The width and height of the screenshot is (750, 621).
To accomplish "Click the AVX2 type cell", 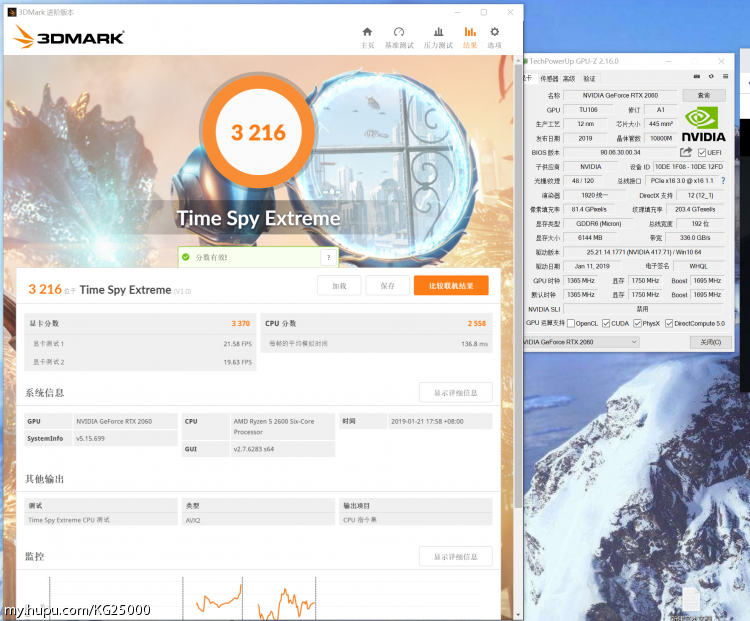I will point(258,520).
